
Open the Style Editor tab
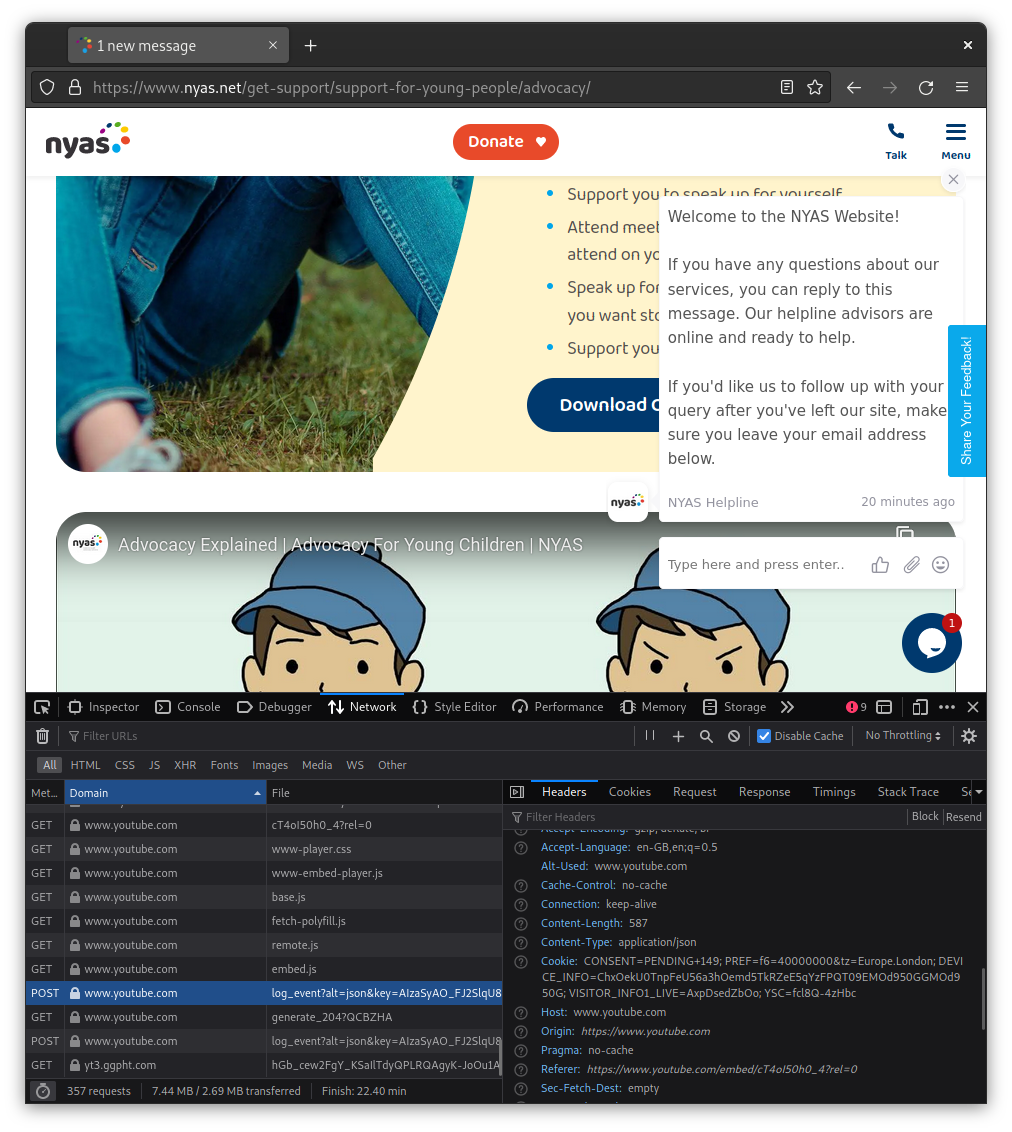pyautogui.click(x=454, y=707)
